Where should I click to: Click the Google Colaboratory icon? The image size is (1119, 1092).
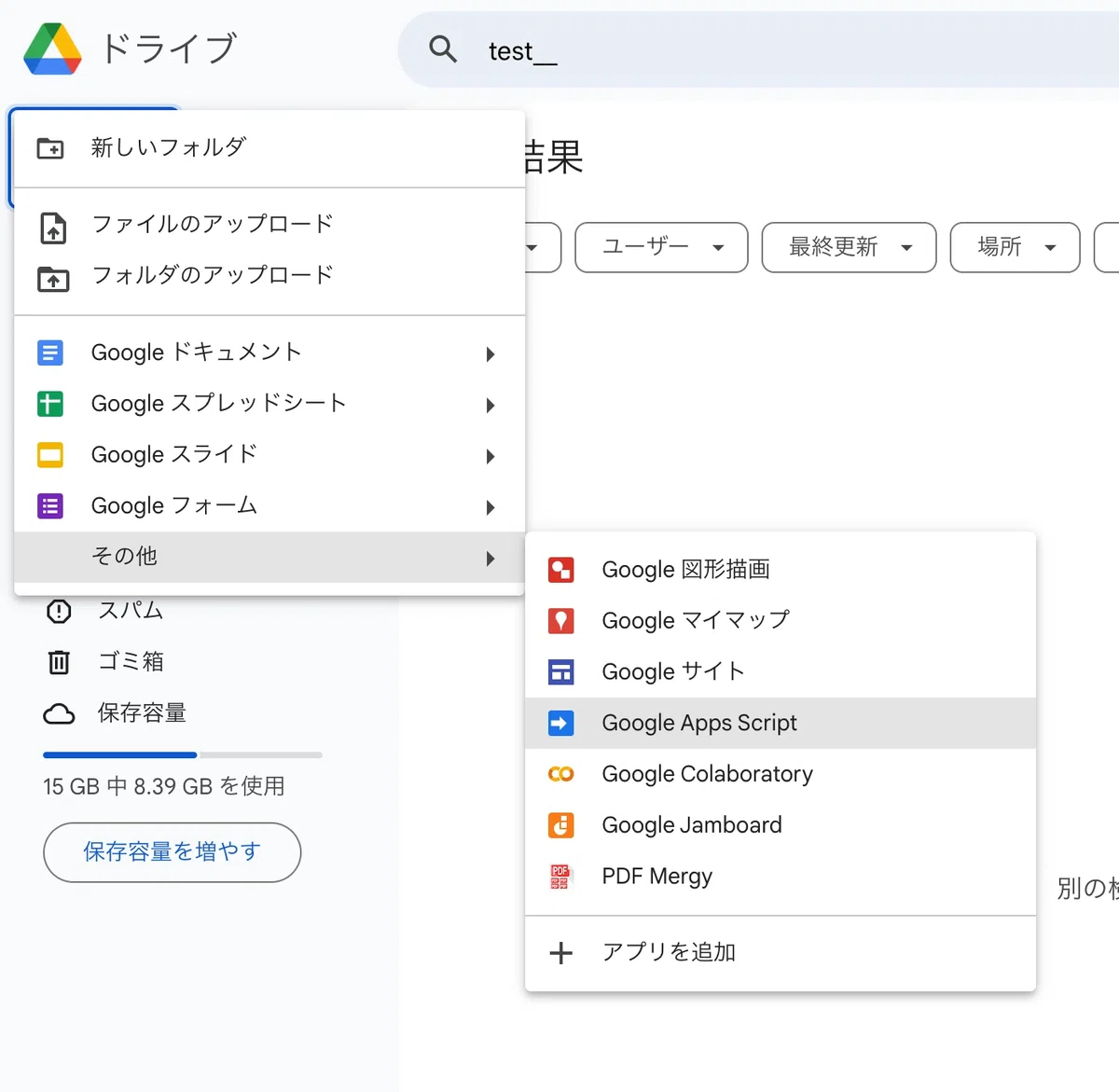pos(560,774)
